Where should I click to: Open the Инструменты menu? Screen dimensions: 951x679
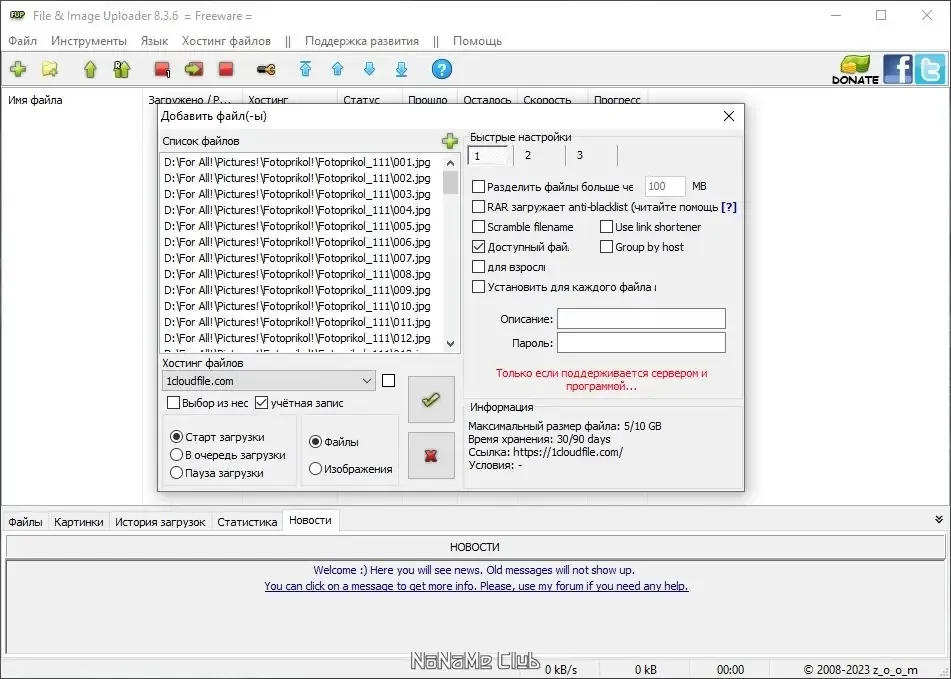(x=89, y=41)
